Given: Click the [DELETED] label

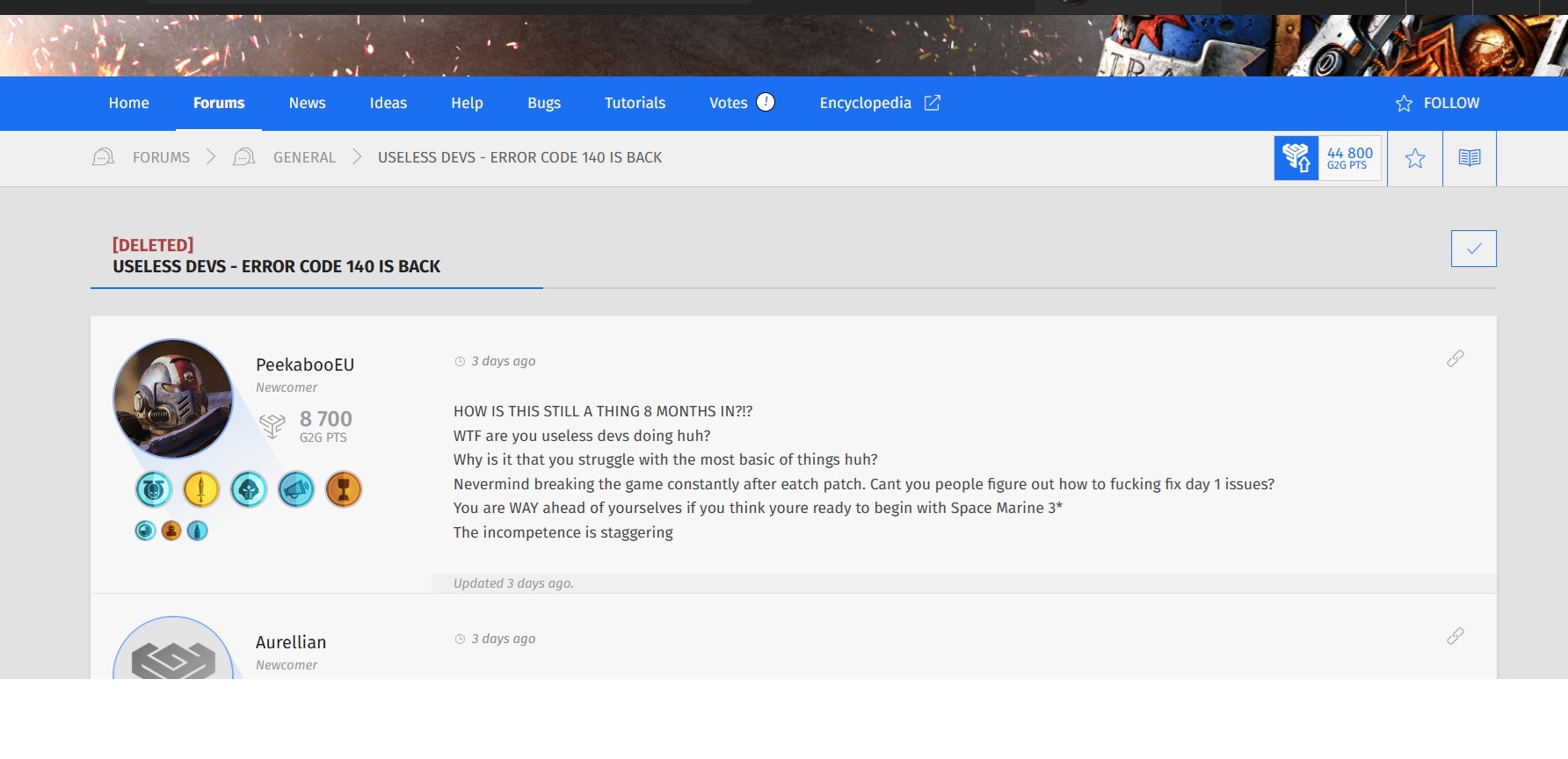Looking at the screenshot, I should pyautogui.click(x=153, y=245).
